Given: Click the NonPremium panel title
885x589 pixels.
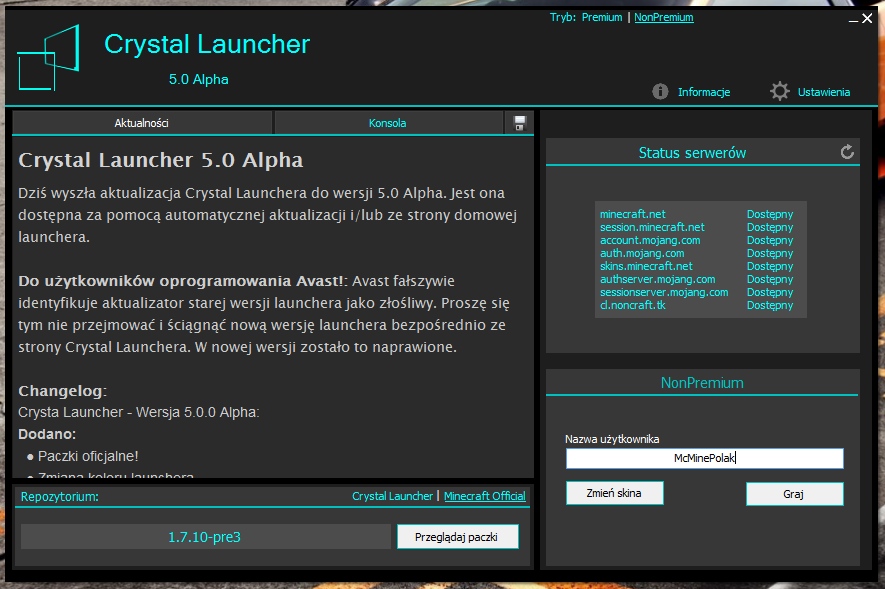Looking at the screenshot, I should click(x=702, y=383).
